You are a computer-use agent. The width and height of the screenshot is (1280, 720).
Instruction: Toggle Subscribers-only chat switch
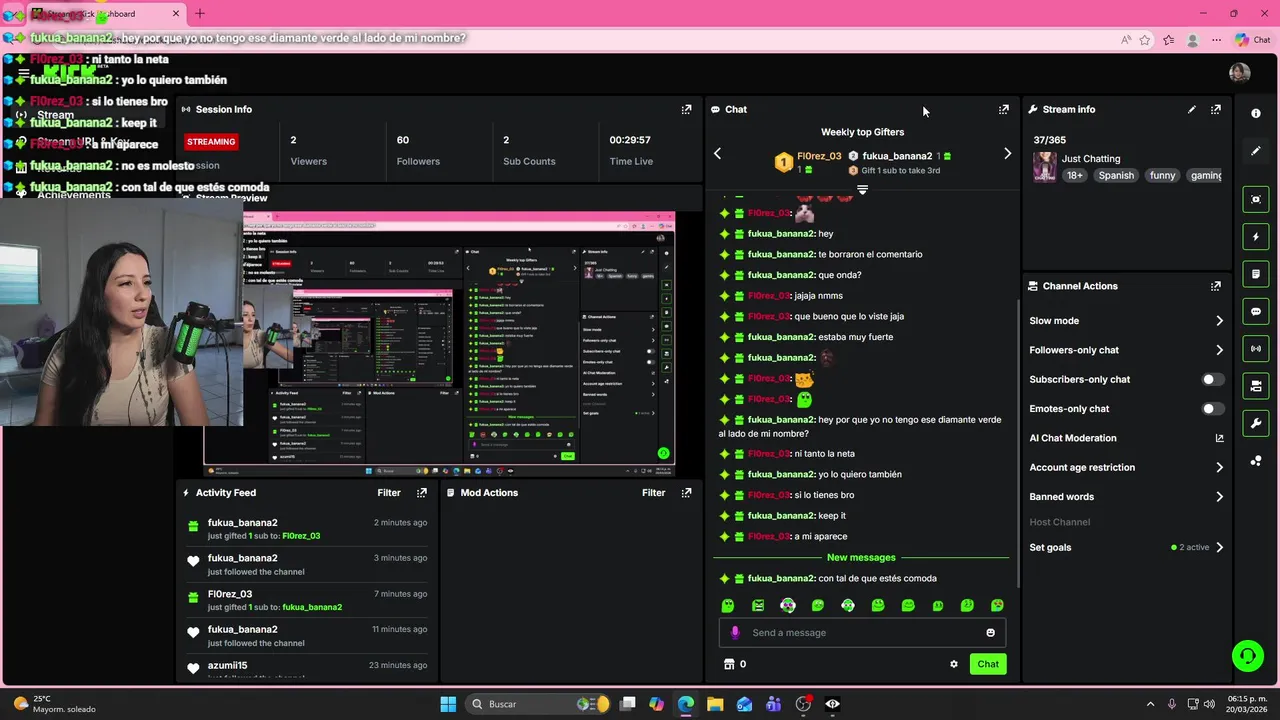click(x=1212, y=379)
